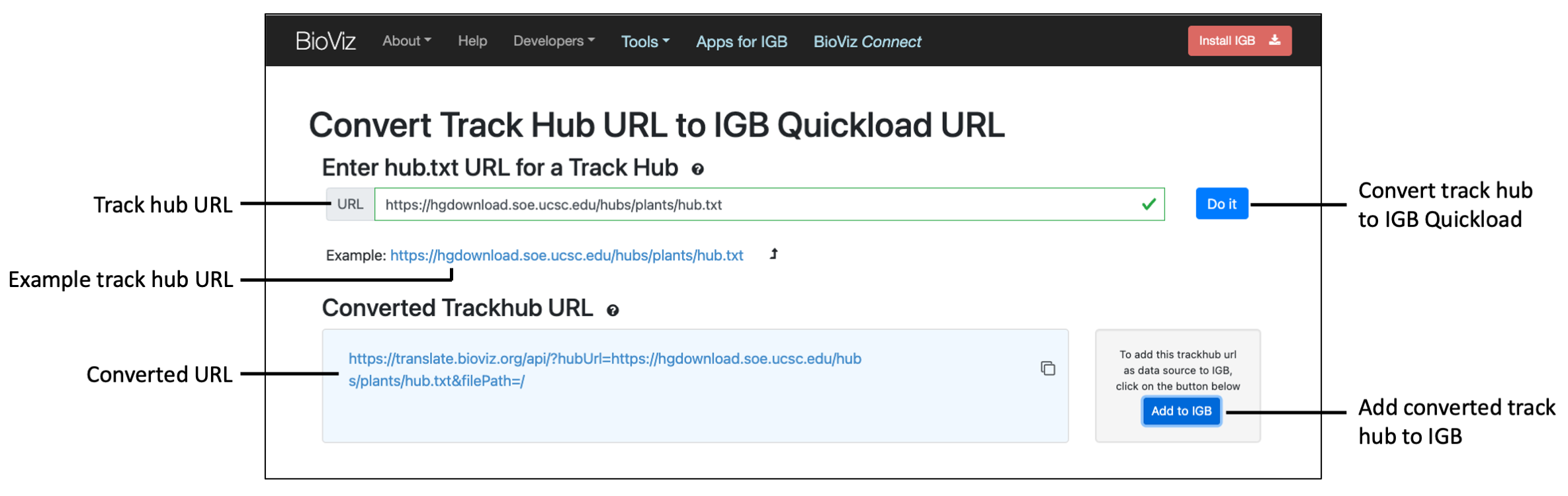Click the Install IGB button

tap(1240, 41)
